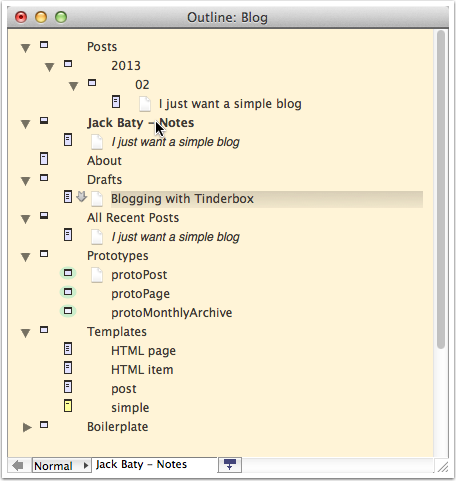
Task: Collapse the Posts container triangle
Action: coord(25,48)
